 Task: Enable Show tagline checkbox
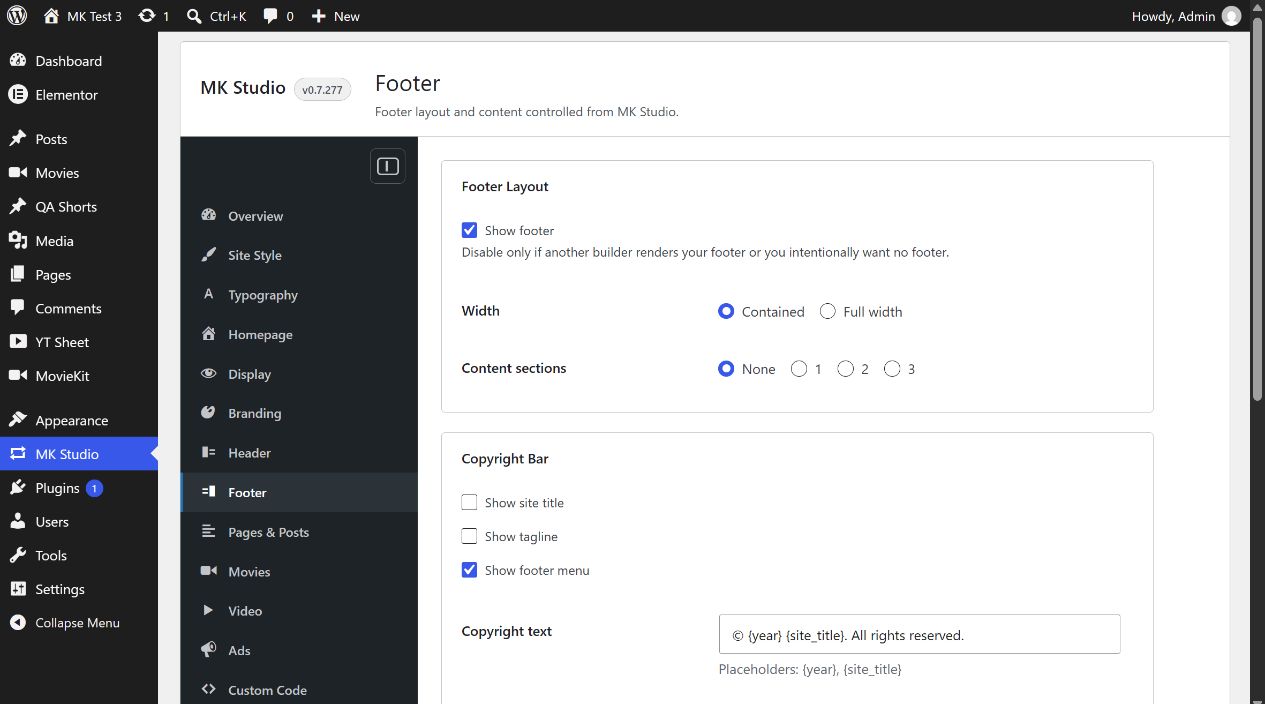[x=469, y=536]
